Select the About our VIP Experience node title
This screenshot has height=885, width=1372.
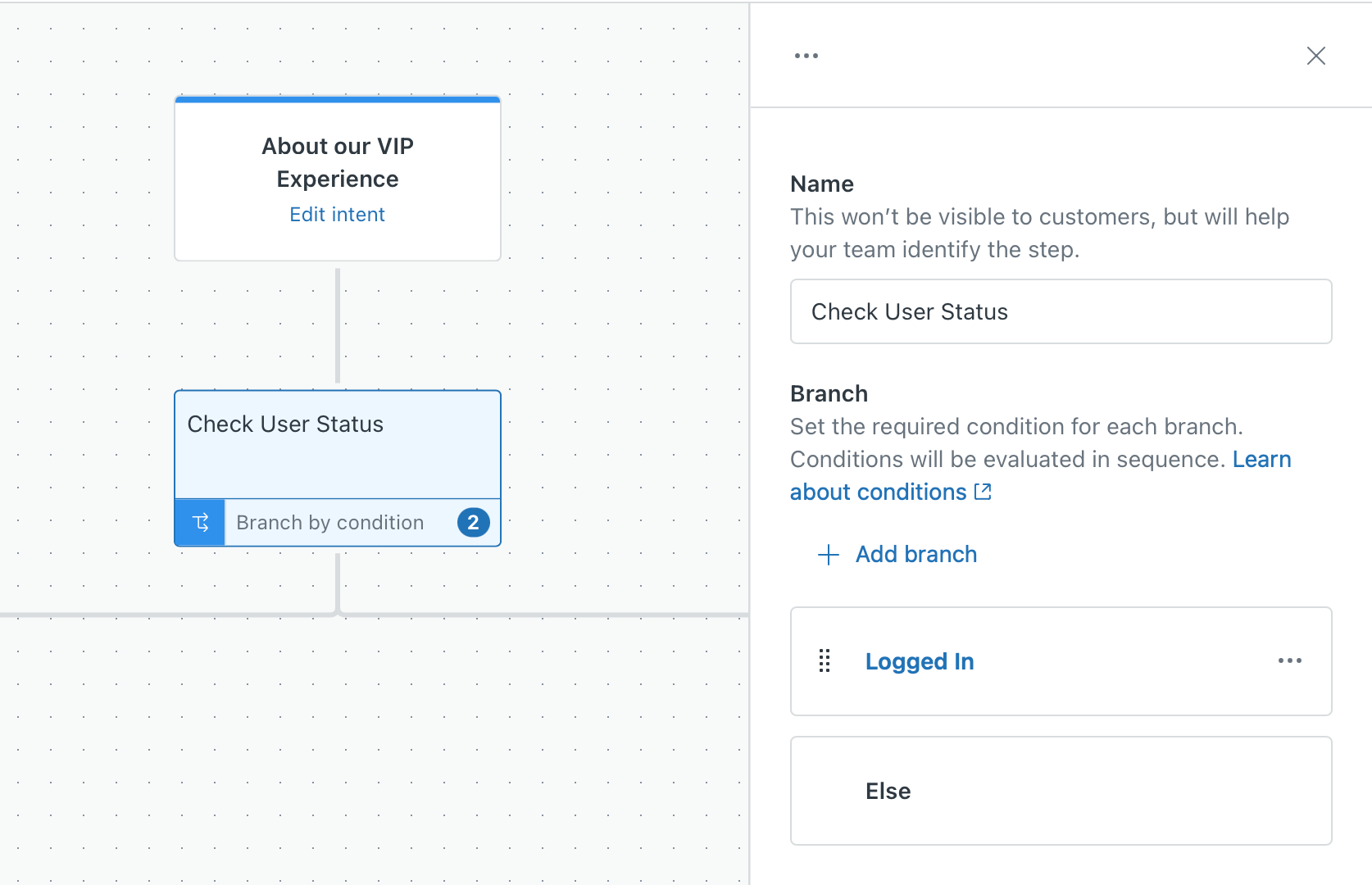(x=337, y=162)
